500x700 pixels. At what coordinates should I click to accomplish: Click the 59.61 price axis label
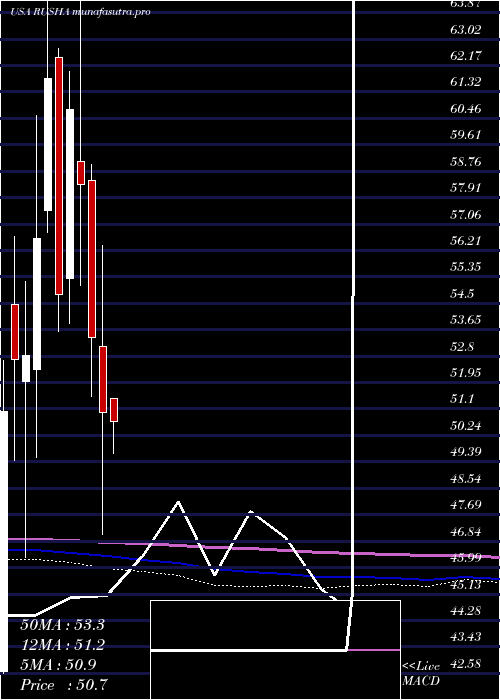466,135
